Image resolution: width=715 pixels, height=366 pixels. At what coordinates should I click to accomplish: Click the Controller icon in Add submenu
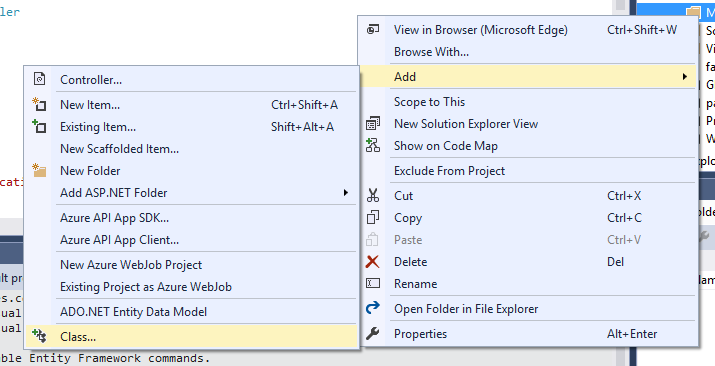[x=40, y=79]
